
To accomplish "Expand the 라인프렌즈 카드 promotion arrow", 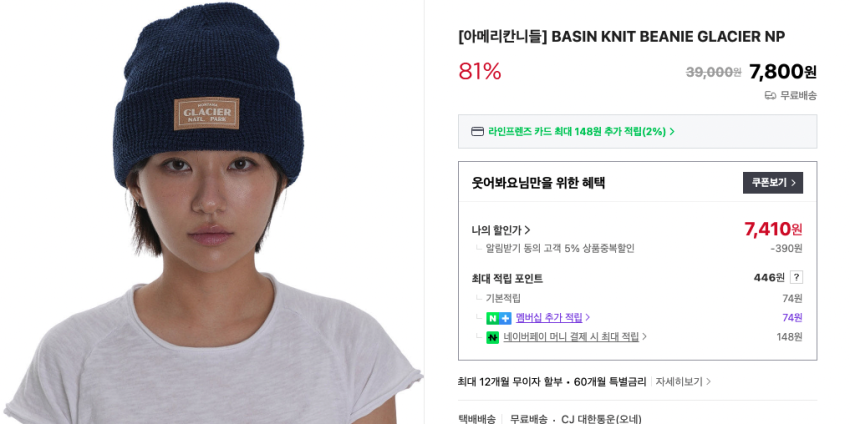I will (x=672, y=132).
